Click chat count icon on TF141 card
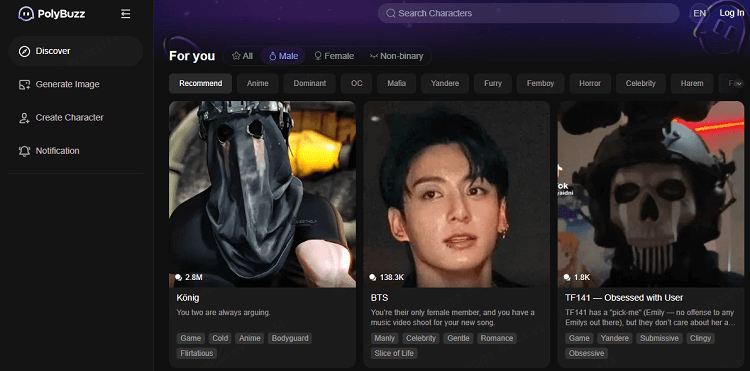The height and width of the screenshot is (371, 750). 567,277
